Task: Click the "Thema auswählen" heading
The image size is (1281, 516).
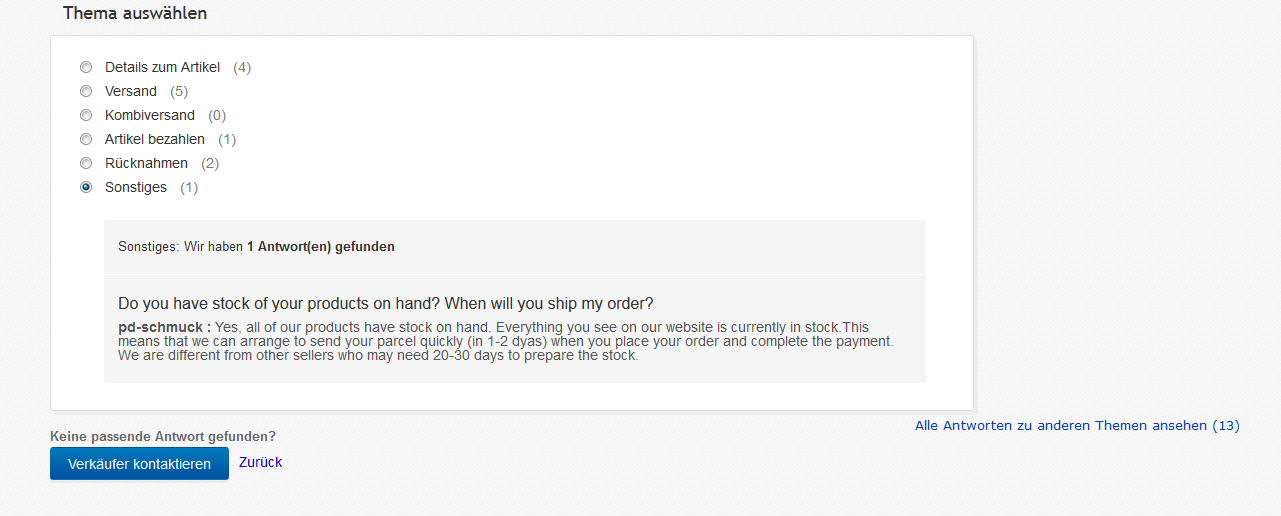Action: click(x=135, y=14)
